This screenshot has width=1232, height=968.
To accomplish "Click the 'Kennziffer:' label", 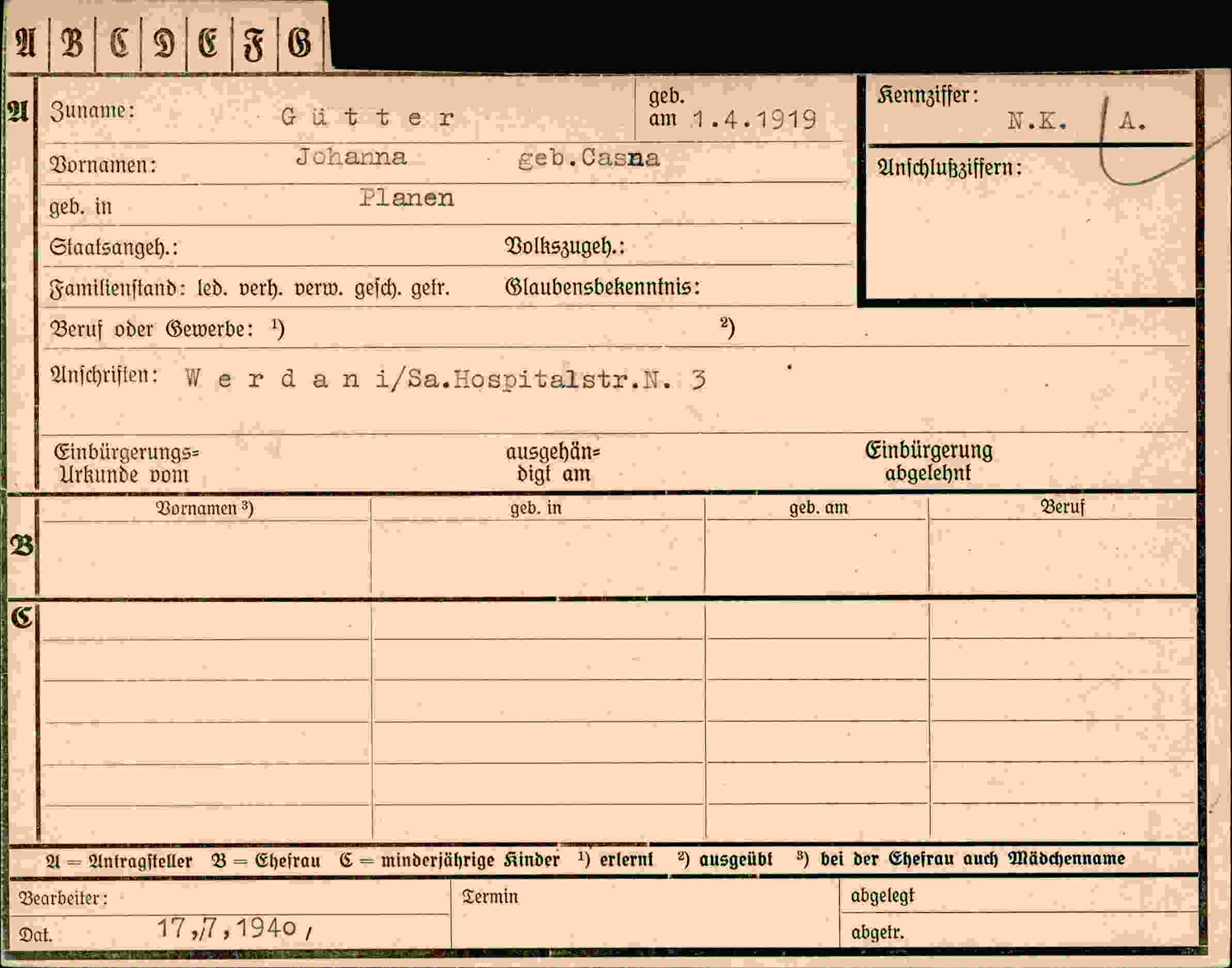I will (x=928, y=95).
